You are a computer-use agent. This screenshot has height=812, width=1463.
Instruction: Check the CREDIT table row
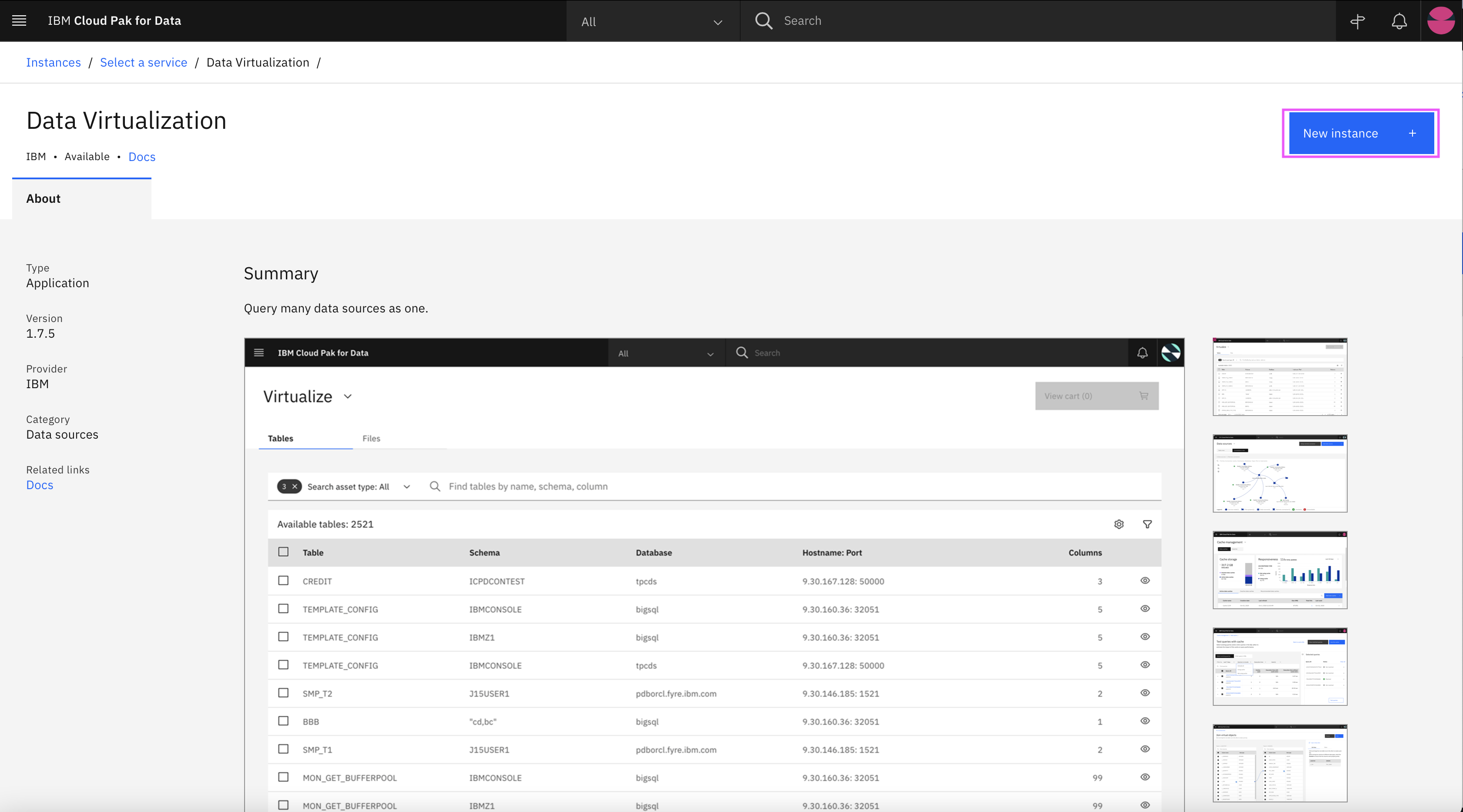(x=283, y=580)
